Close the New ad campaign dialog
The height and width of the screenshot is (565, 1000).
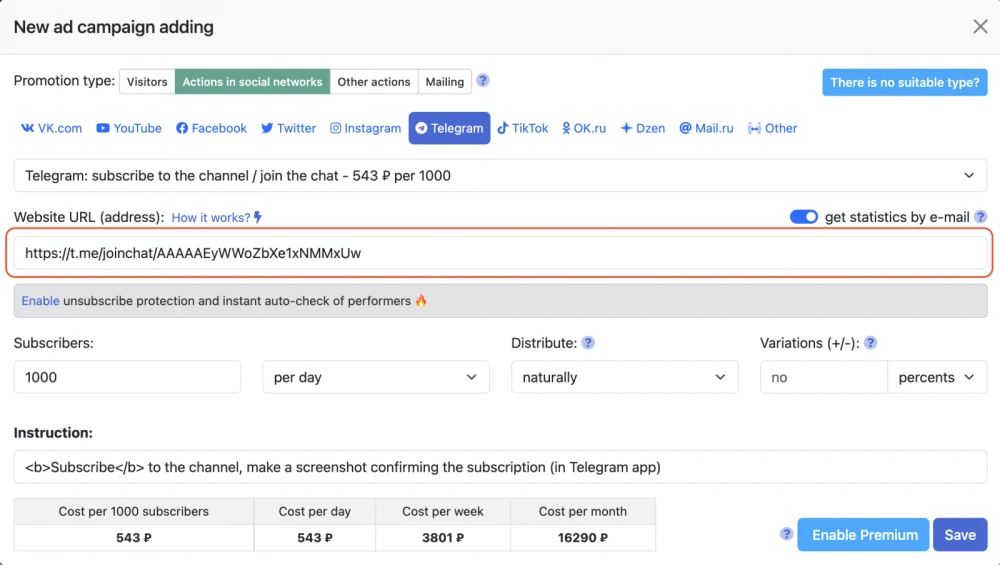point(980,26)
